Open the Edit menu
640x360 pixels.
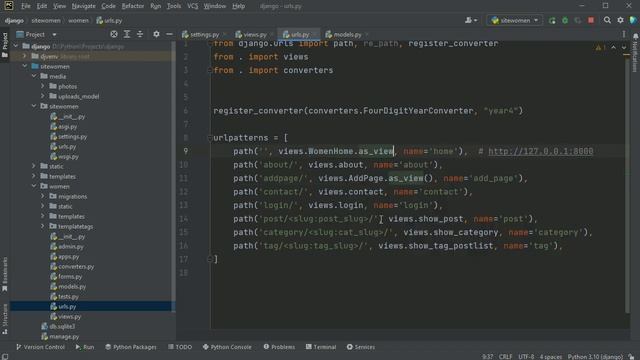pyautogui.click(x=42, y=6)
